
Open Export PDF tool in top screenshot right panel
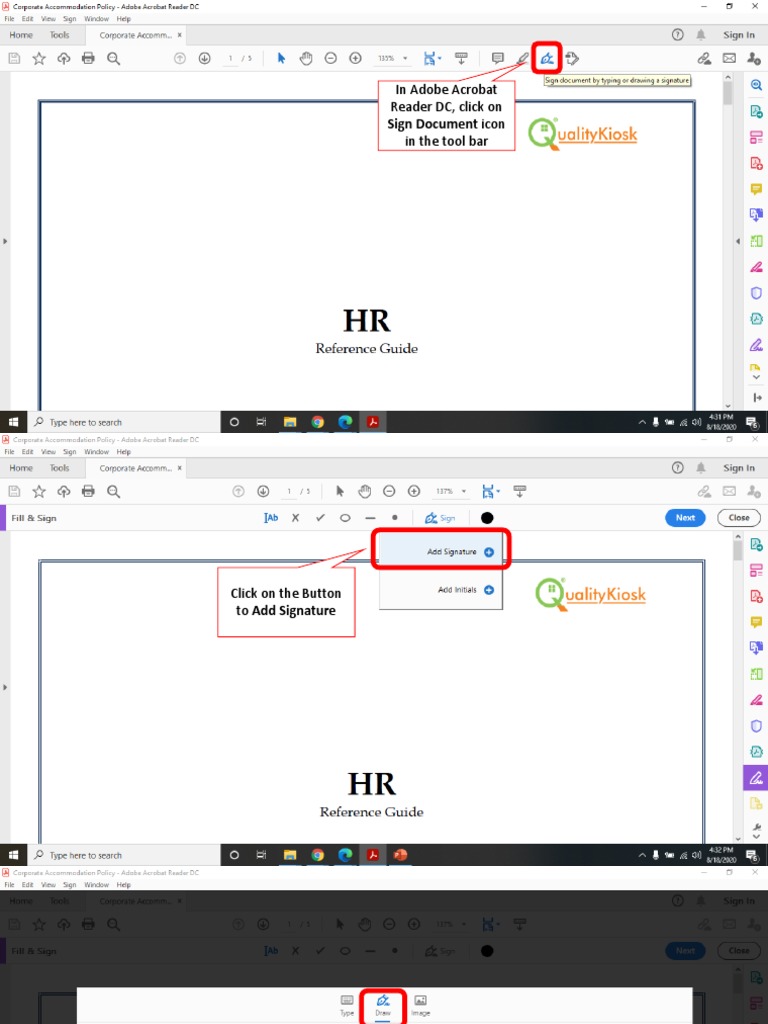[756, 111]
